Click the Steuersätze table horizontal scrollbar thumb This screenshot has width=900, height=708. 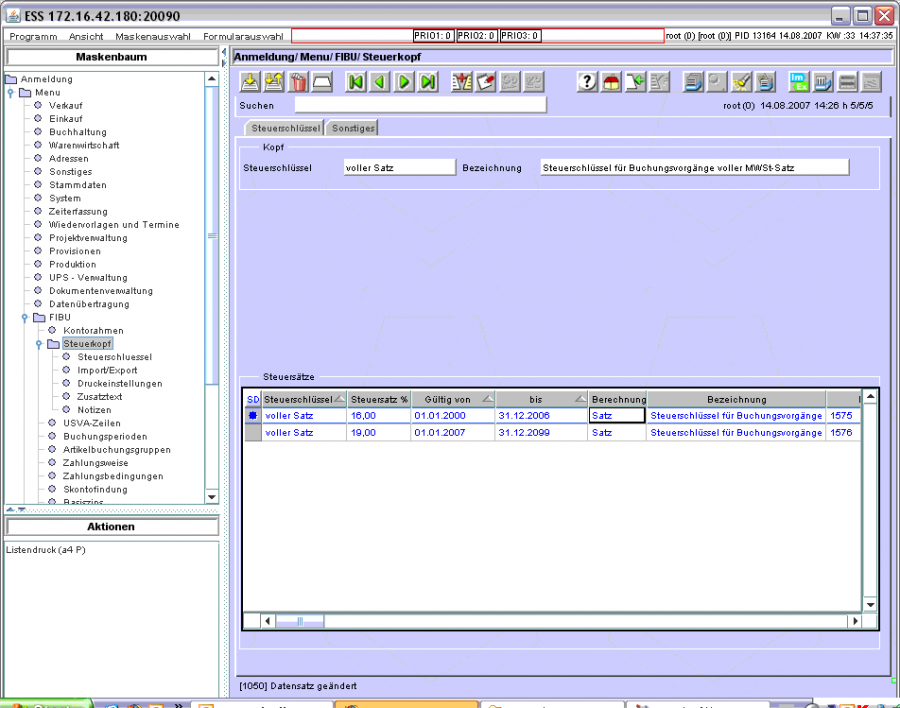click(301, 621)
